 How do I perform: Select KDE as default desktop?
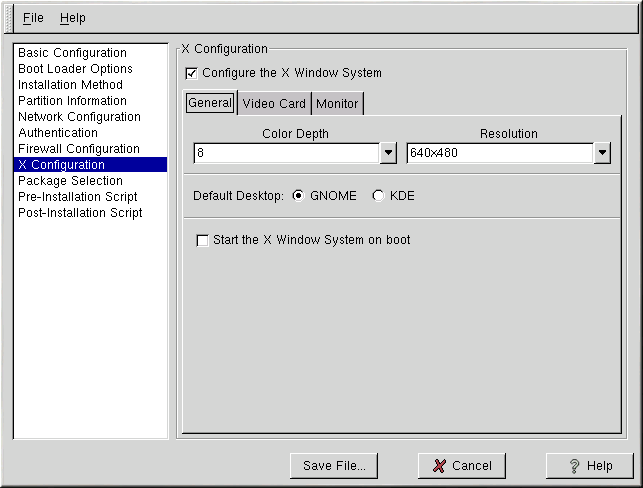pyautogui.click(x=378, y=196)
